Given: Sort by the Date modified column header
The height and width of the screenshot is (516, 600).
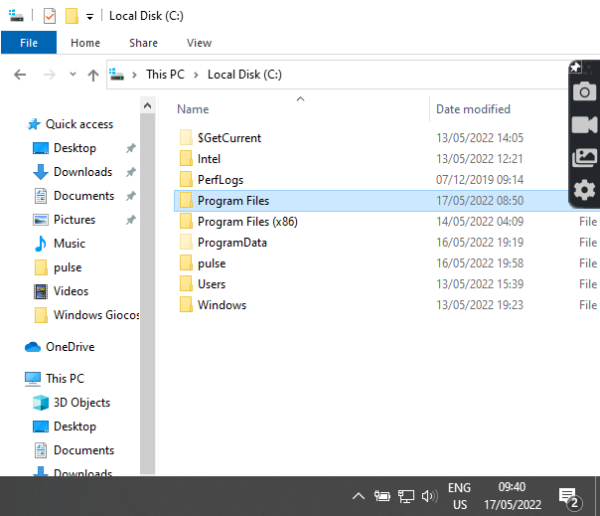Looking at the screenshot, I should pyautogui.click(x=473, y=109).
